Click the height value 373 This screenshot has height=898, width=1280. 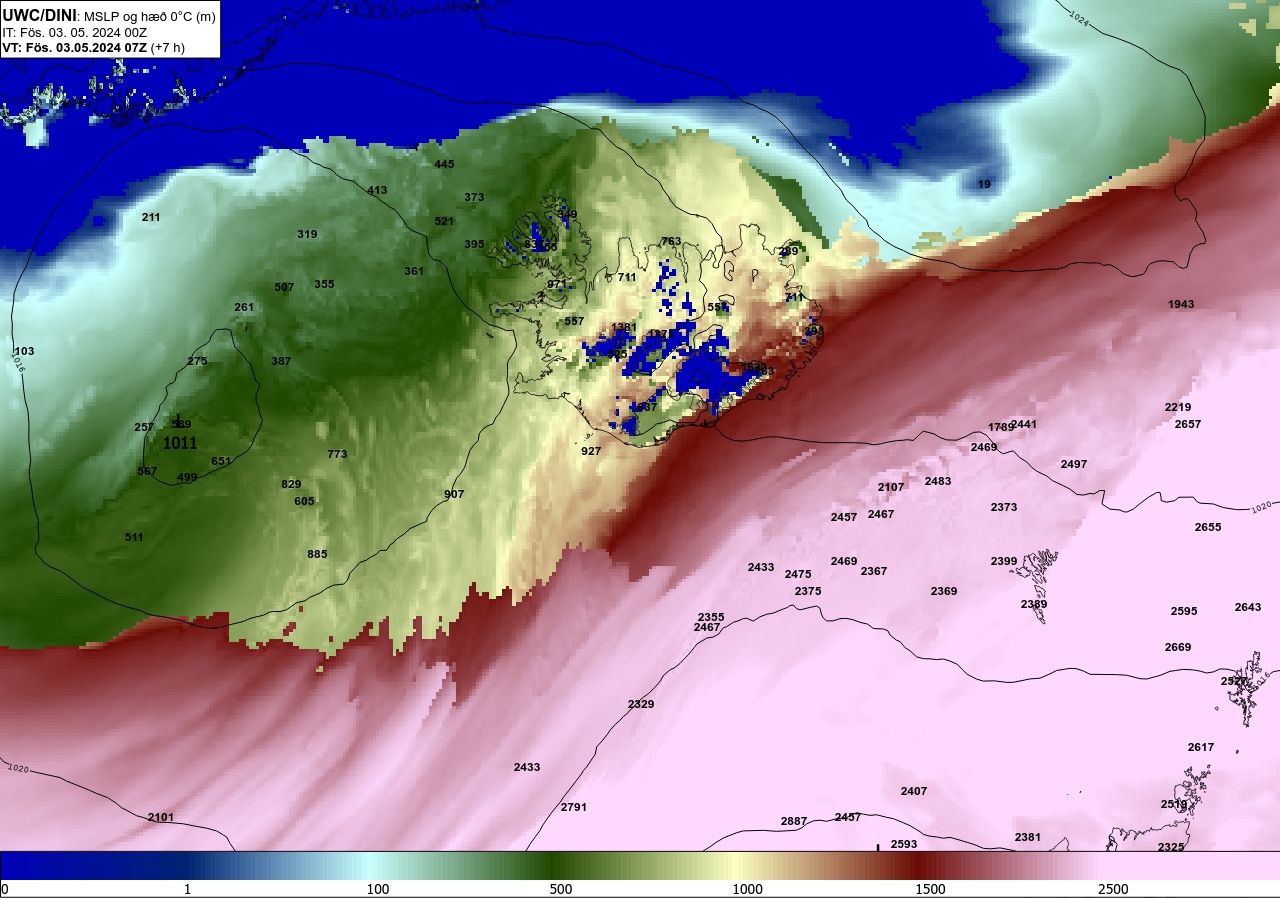[474, 197]
